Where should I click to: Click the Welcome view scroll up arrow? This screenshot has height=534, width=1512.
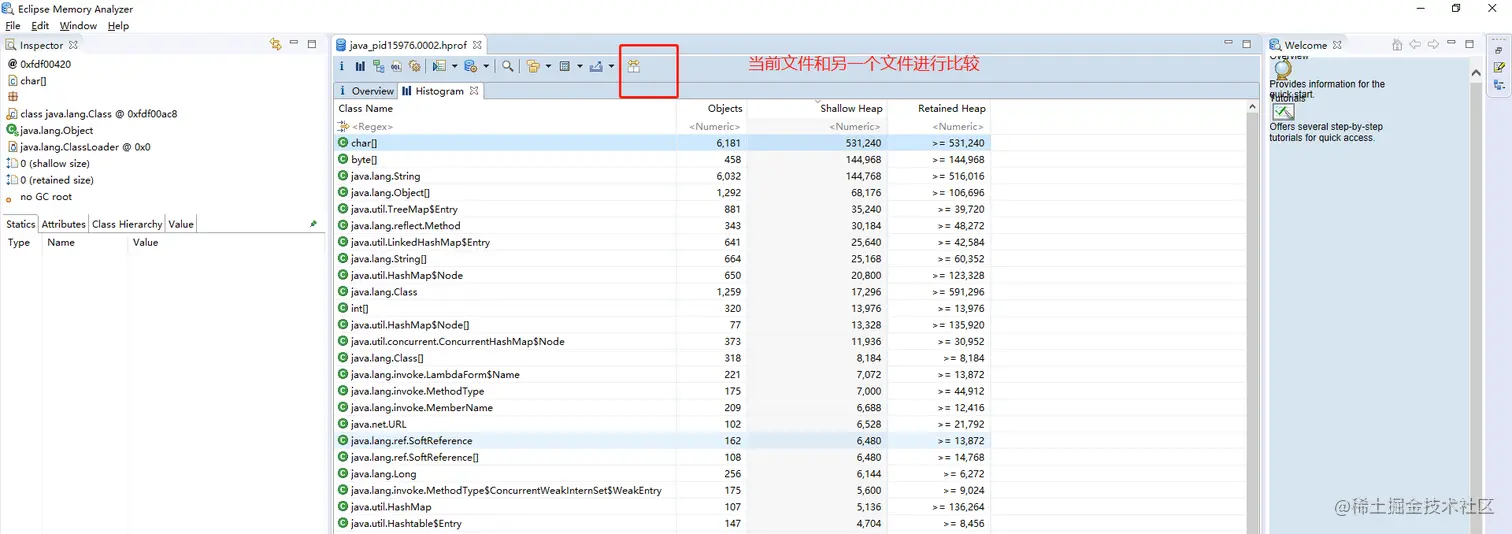pos(1476,73)
